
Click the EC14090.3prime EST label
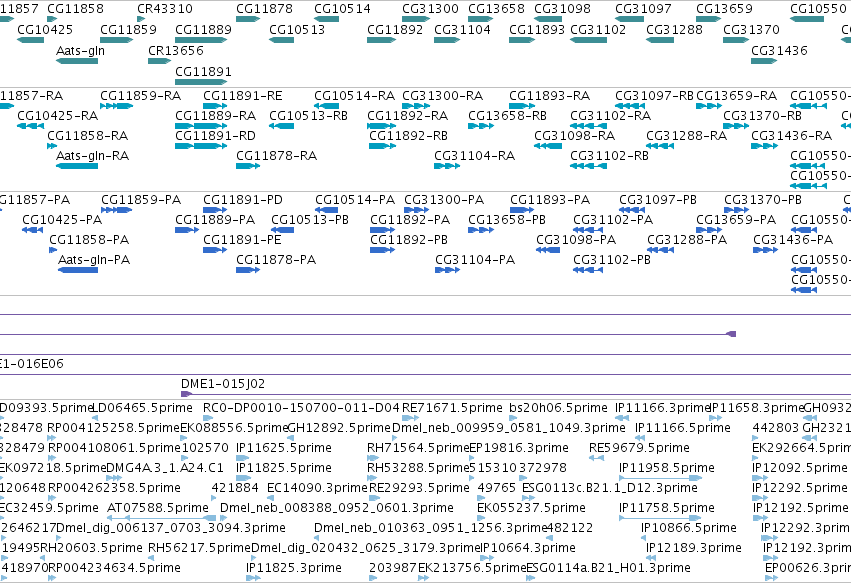(x=317, y=487)
